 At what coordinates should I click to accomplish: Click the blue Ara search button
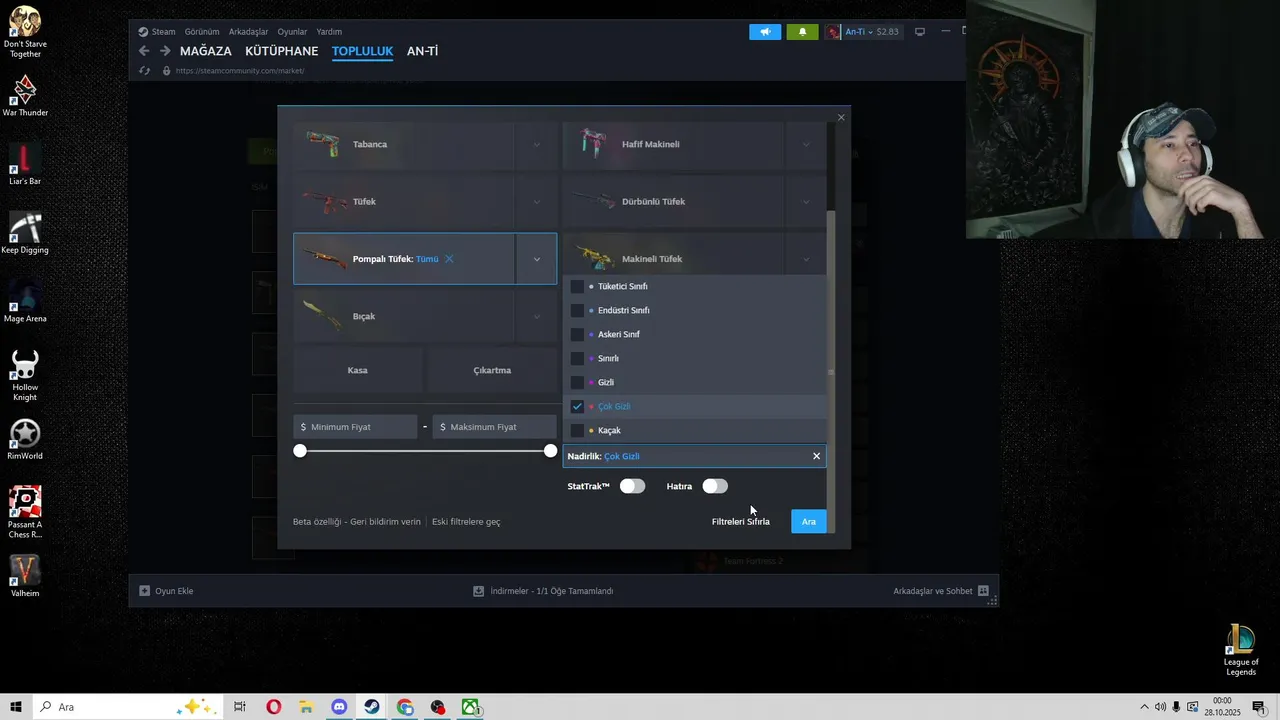(x=809, y=521)
